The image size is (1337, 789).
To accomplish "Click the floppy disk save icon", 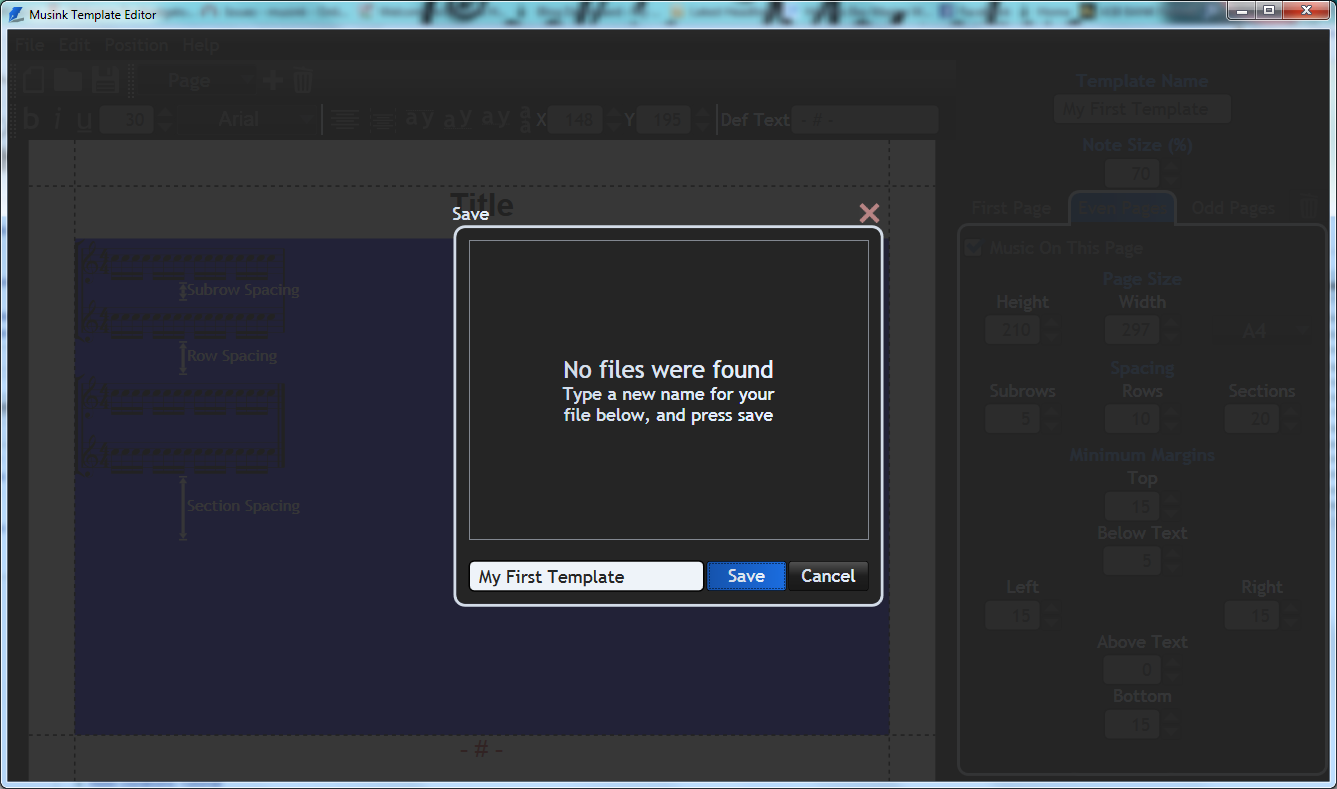I will coord(105,81).
